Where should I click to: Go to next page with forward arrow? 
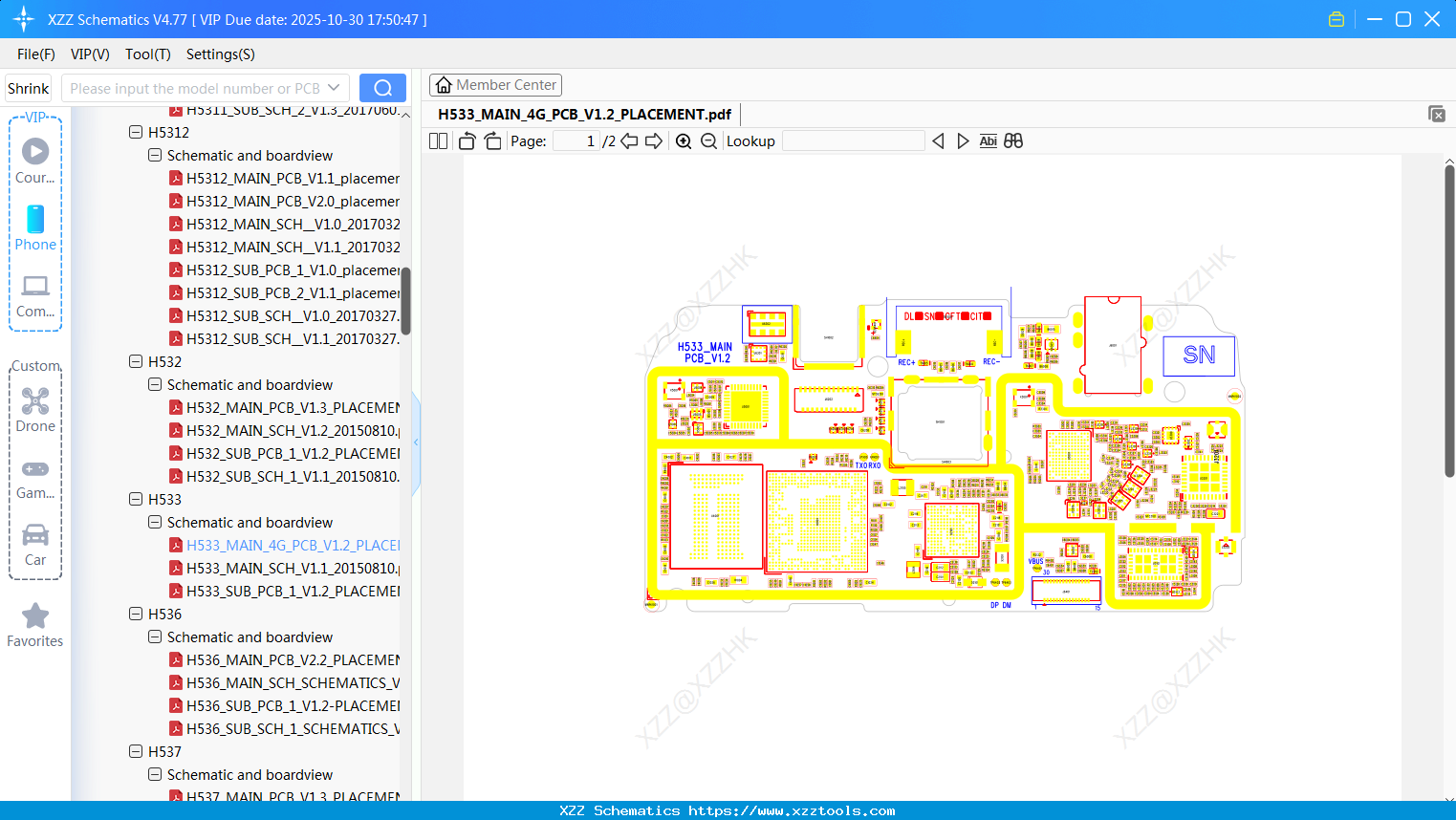pyautogui.click(x=654, y=140)
